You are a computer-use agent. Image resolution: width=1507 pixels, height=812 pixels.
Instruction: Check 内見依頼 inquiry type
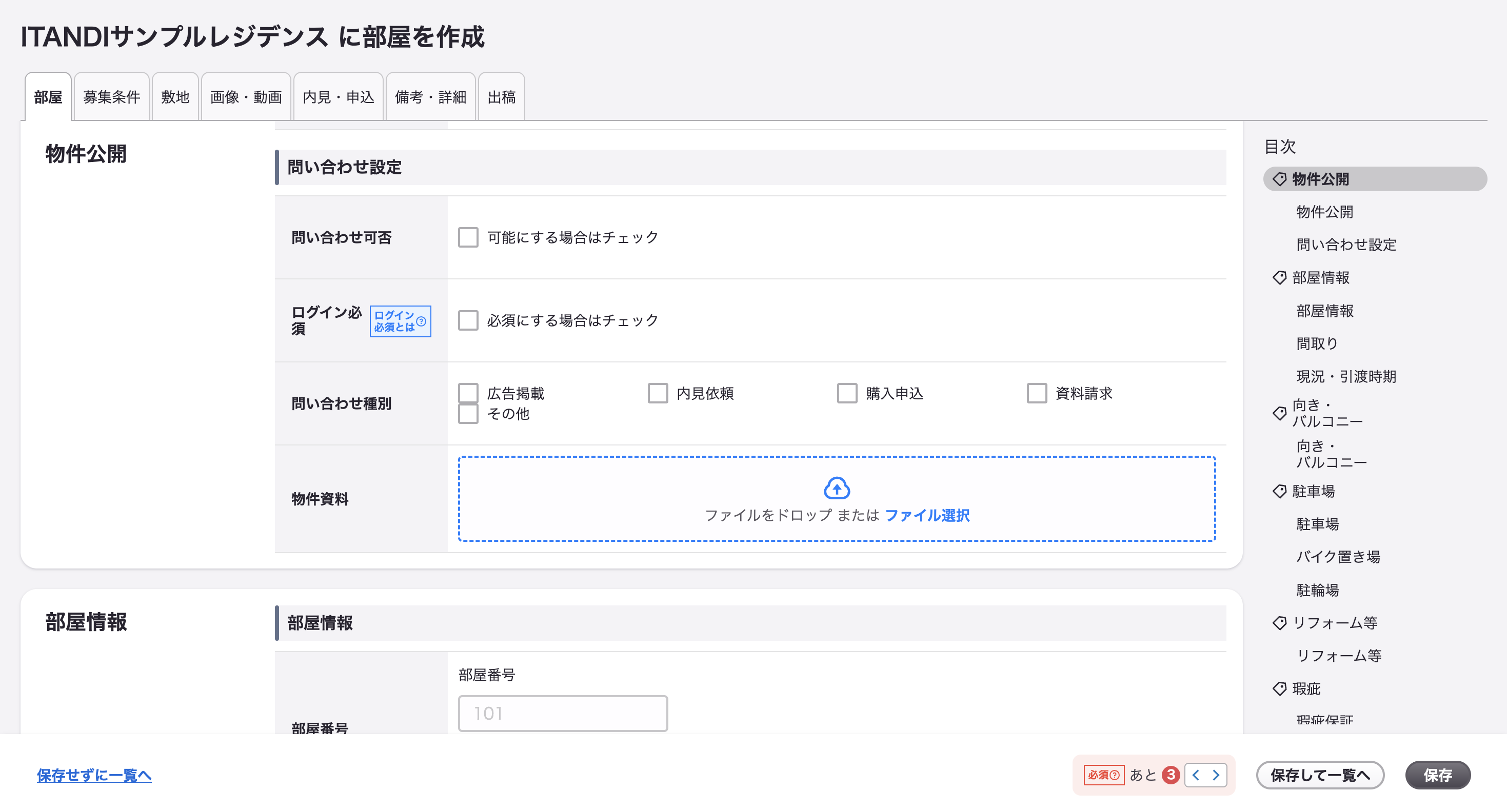tap(658, 393)
